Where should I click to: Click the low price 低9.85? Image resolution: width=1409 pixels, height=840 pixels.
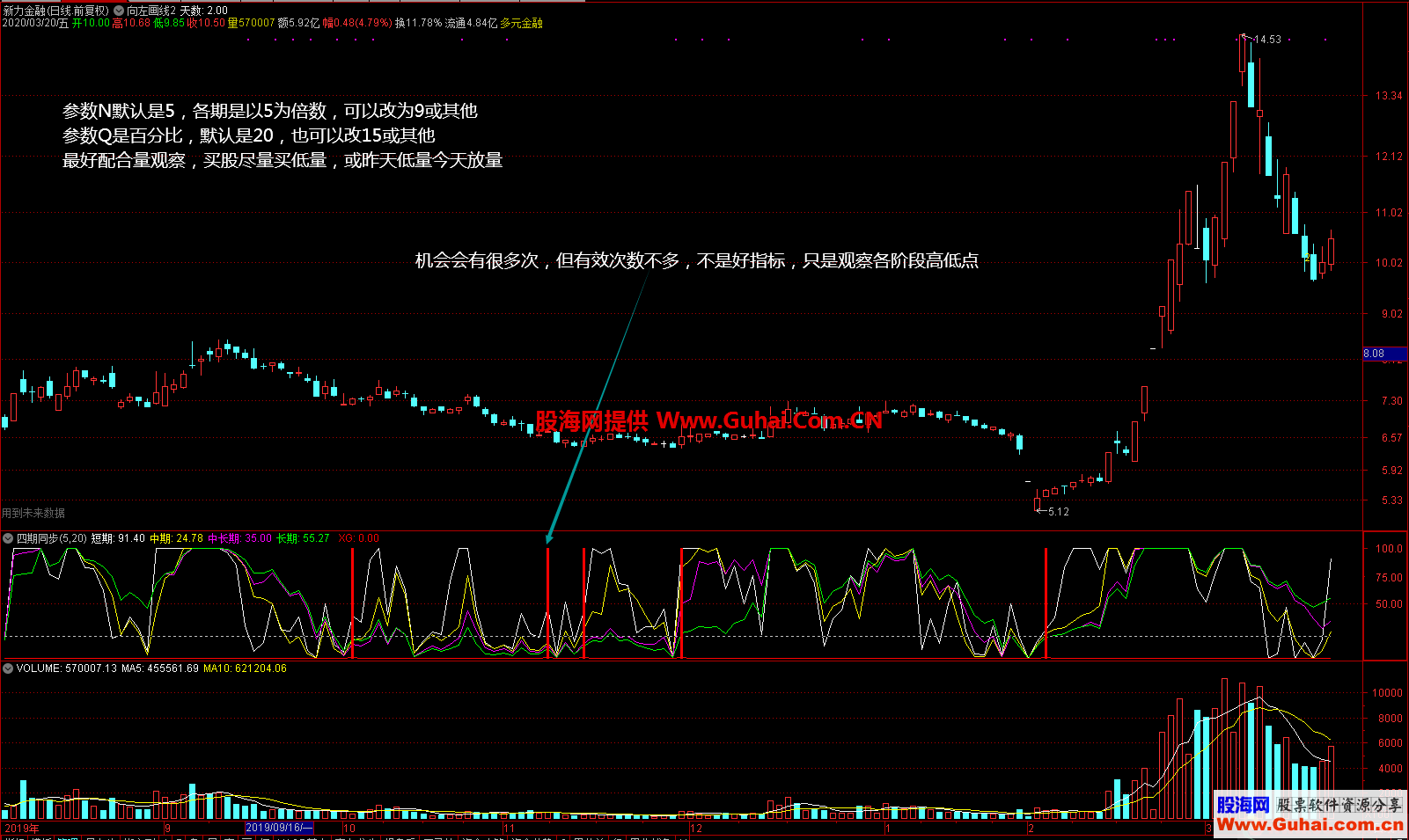pyautogui.click(x=169, y=23)
